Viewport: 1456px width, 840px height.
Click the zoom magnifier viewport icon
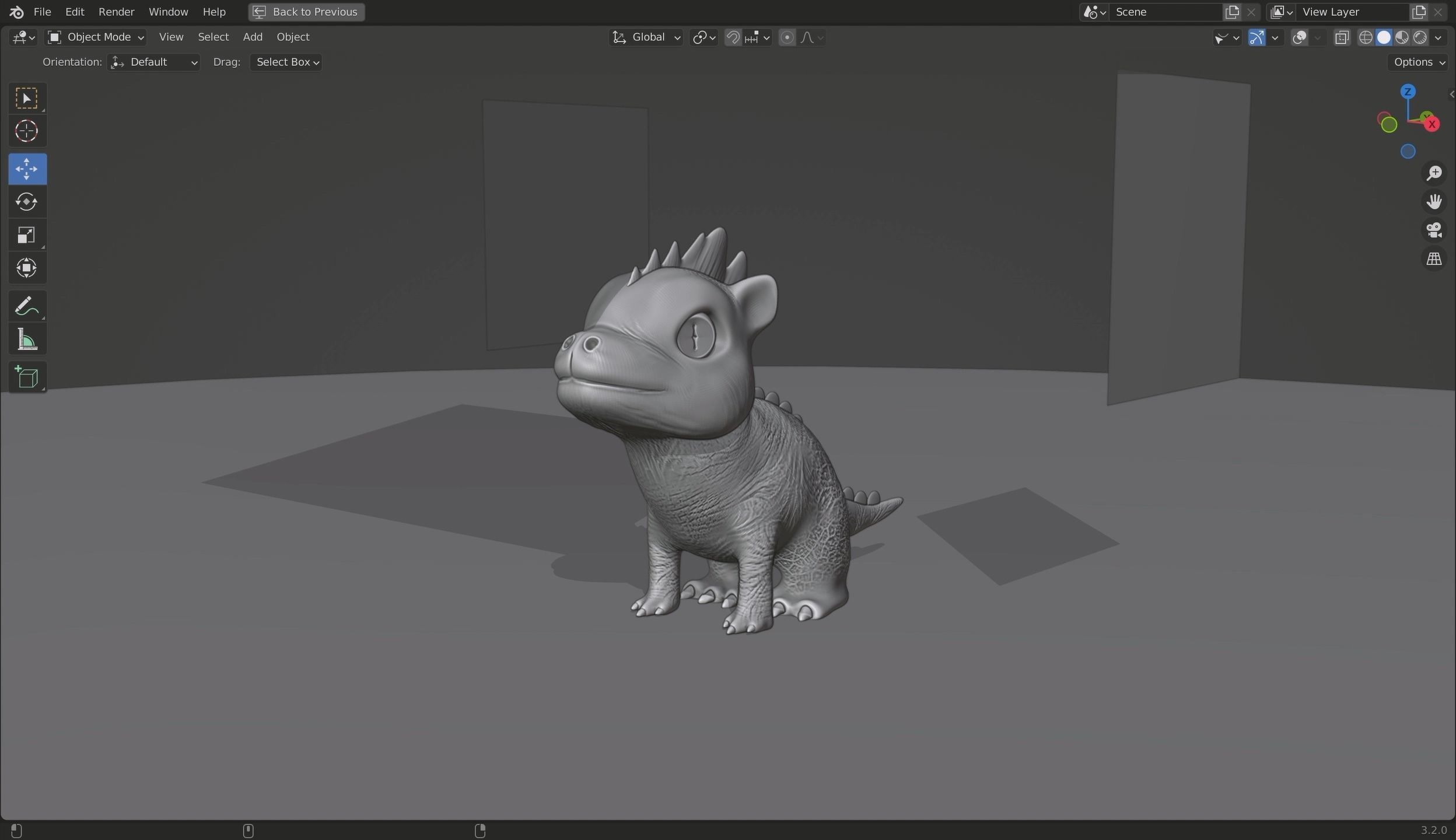(x=1434, y=173)
